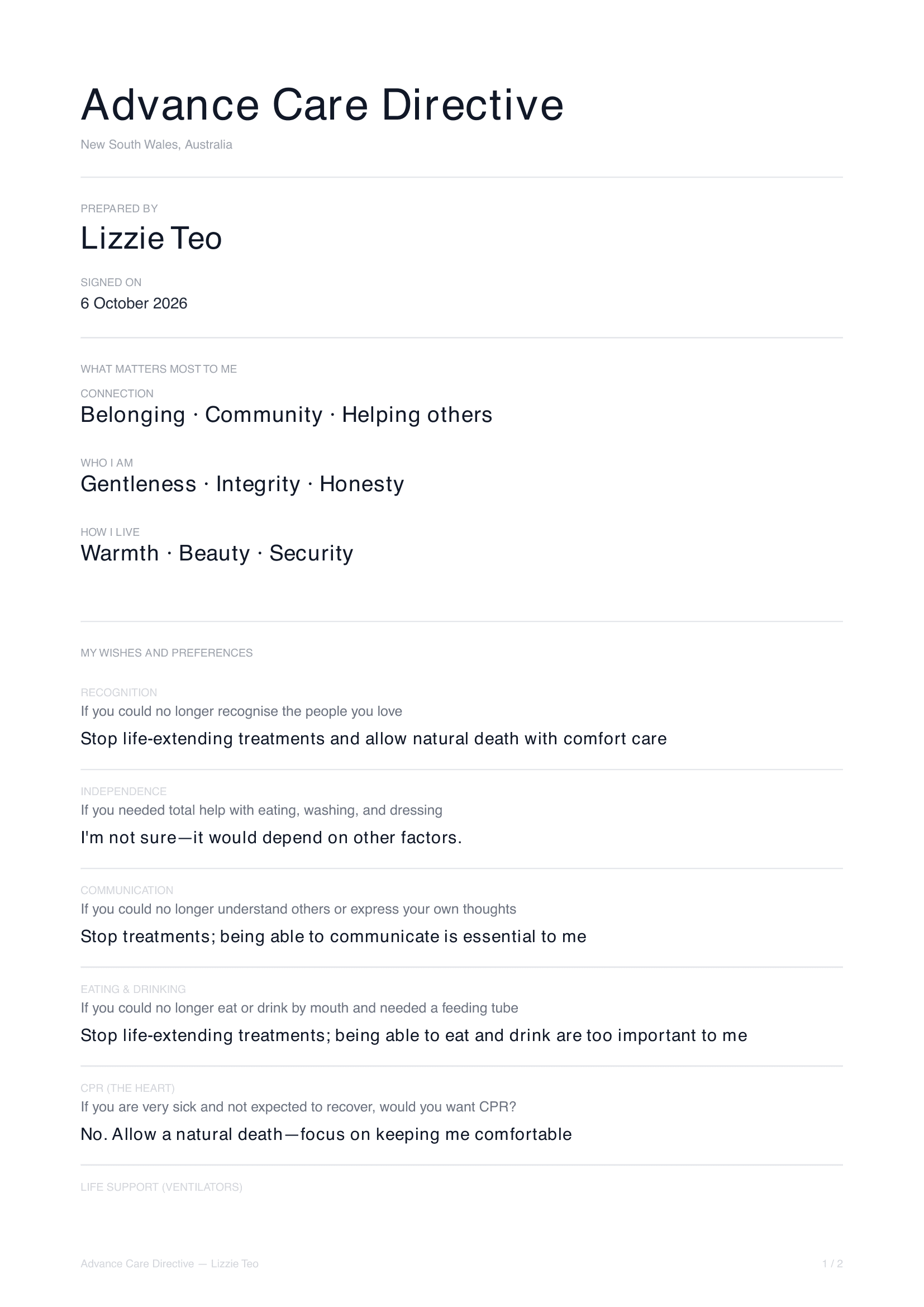The width and height of the screenshot is (924, 1307).
Task: Click the signed date 6 October 2026
Action: (134, 303)
